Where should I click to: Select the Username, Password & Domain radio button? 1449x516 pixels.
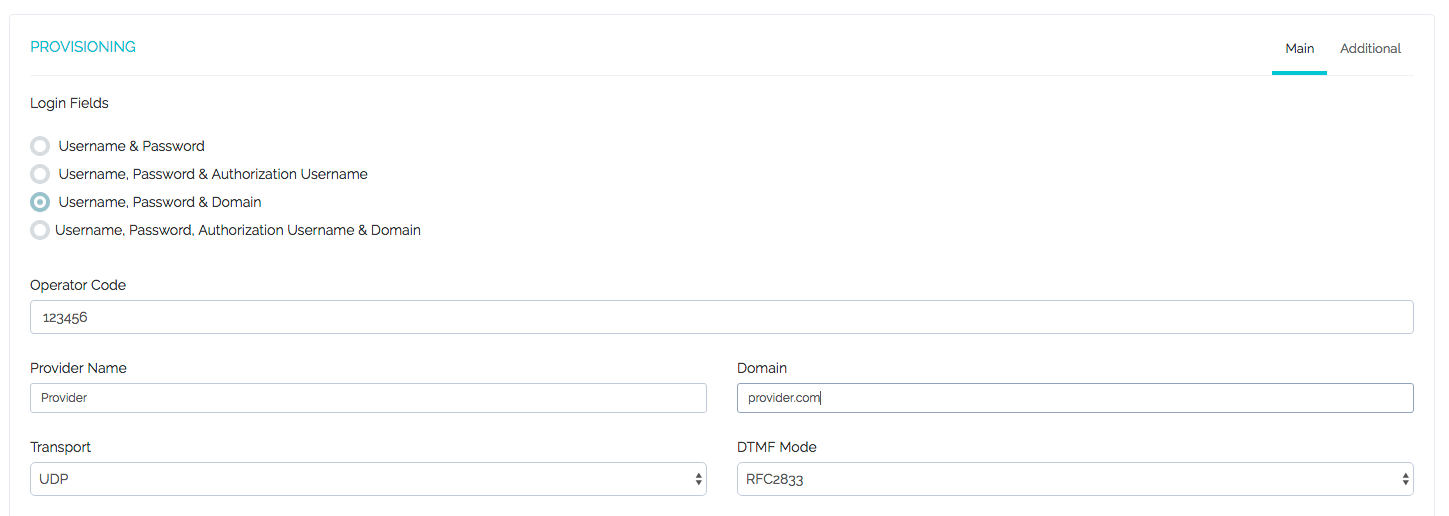pyautogui.click(x=40, y=202)
